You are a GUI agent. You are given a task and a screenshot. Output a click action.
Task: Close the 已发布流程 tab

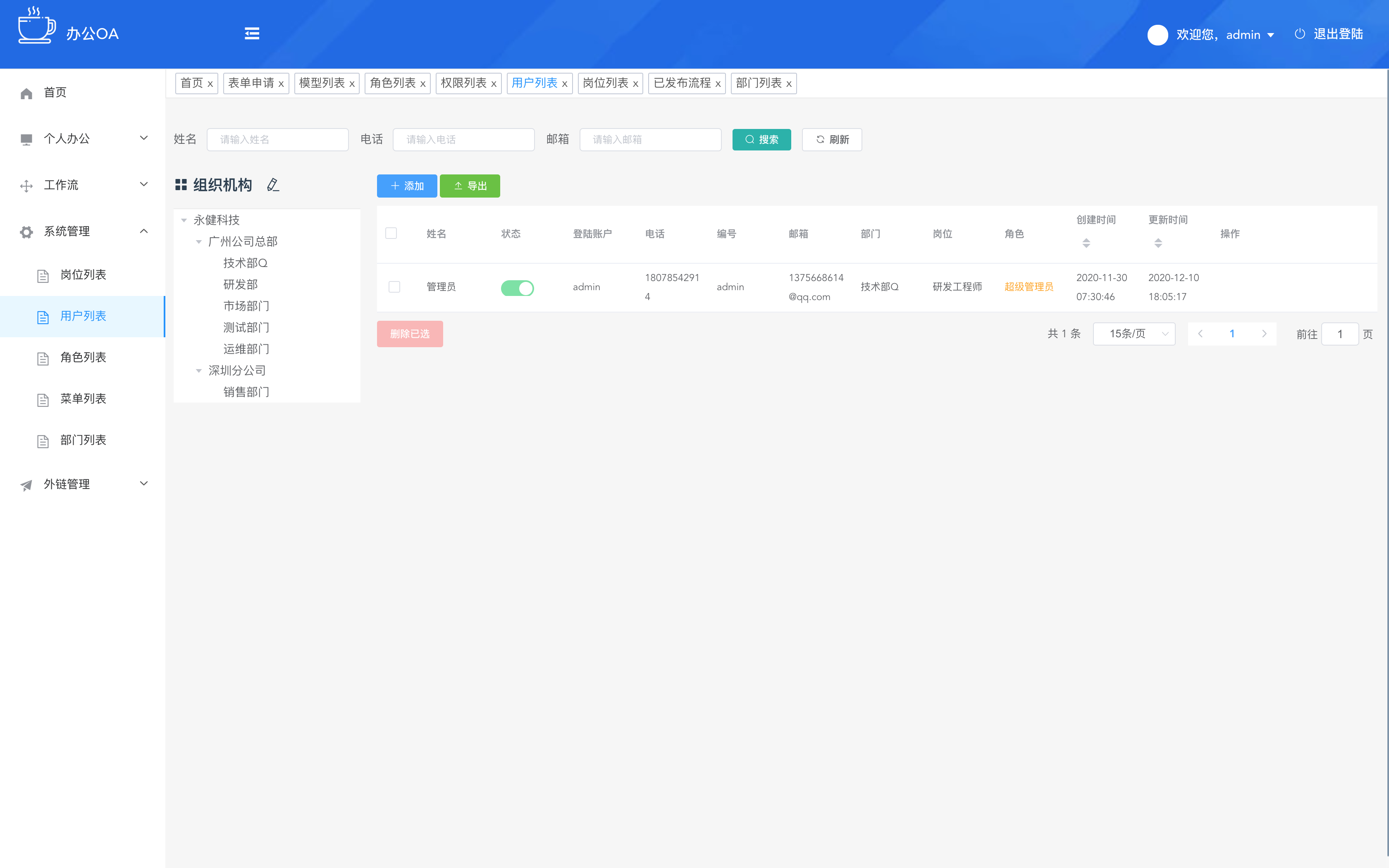point(718,84)
